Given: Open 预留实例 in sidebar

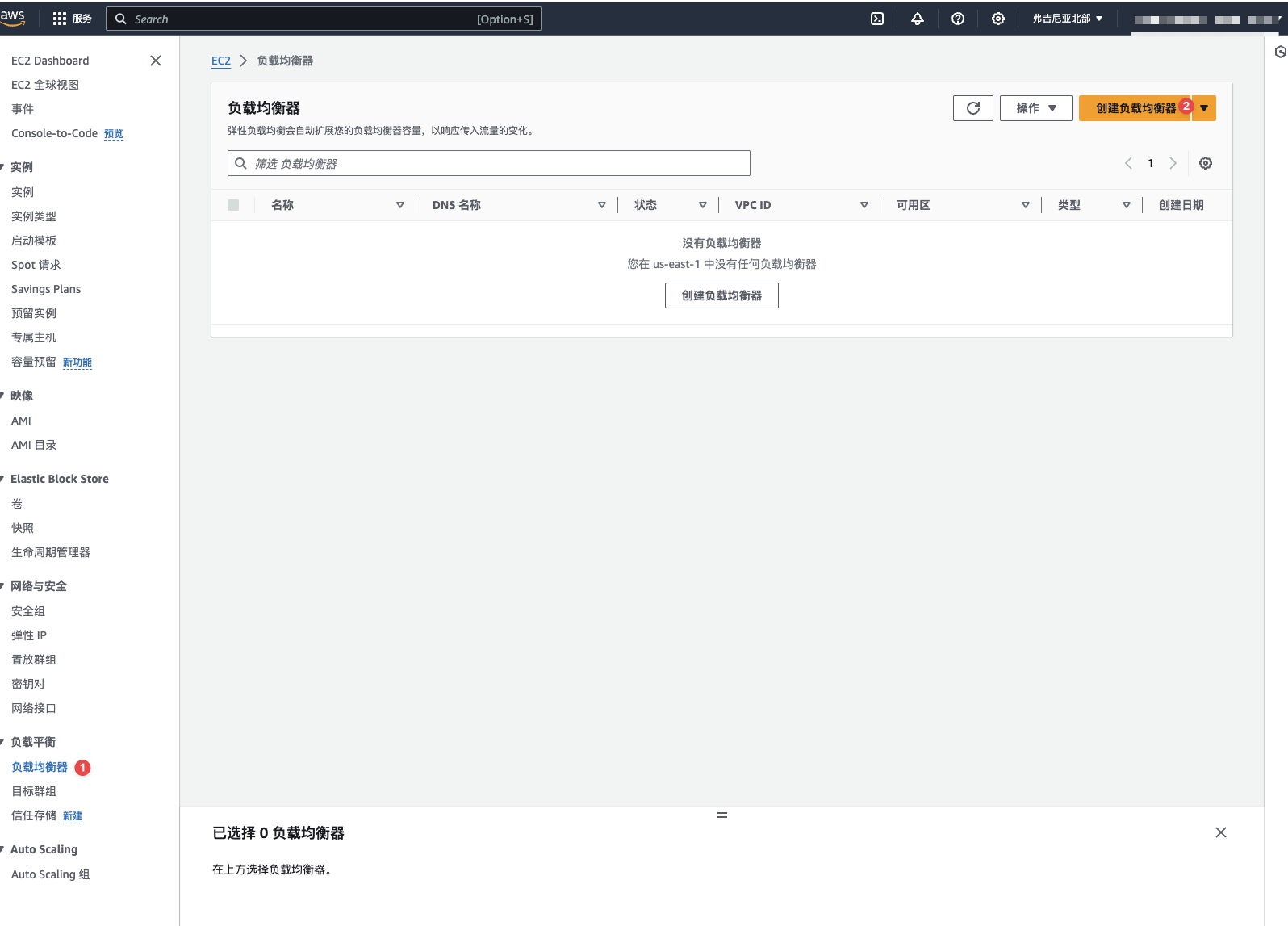Looking at the screenshot, I should coord(34,313).
